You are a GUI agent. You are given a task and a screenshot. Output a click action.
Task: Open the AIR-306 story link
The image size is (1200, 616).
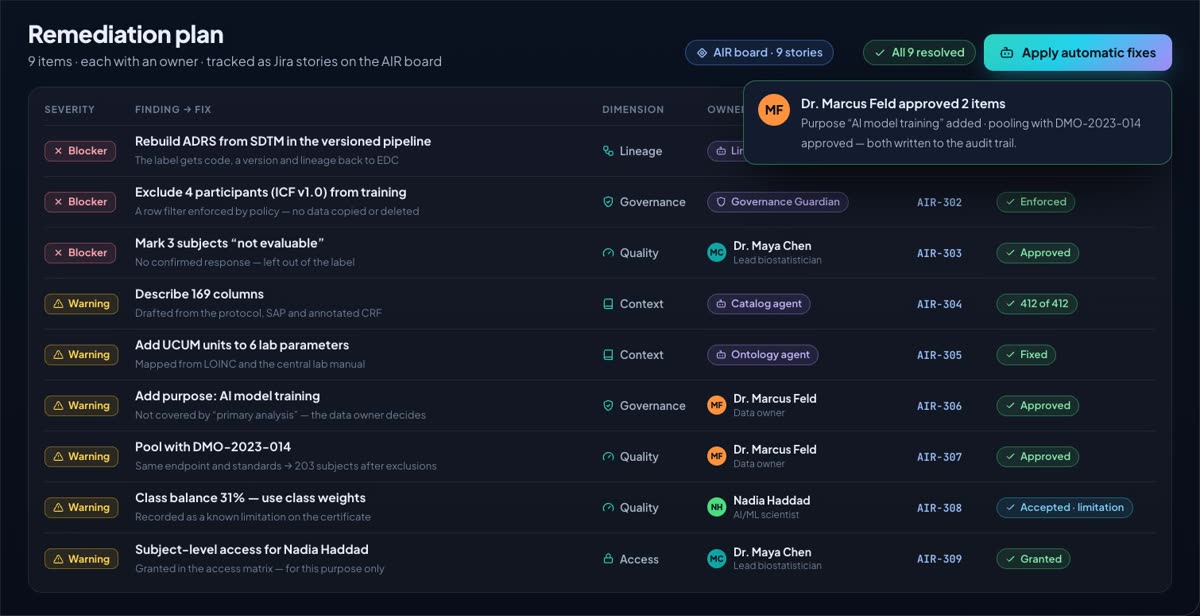click(x=939, y=406)
